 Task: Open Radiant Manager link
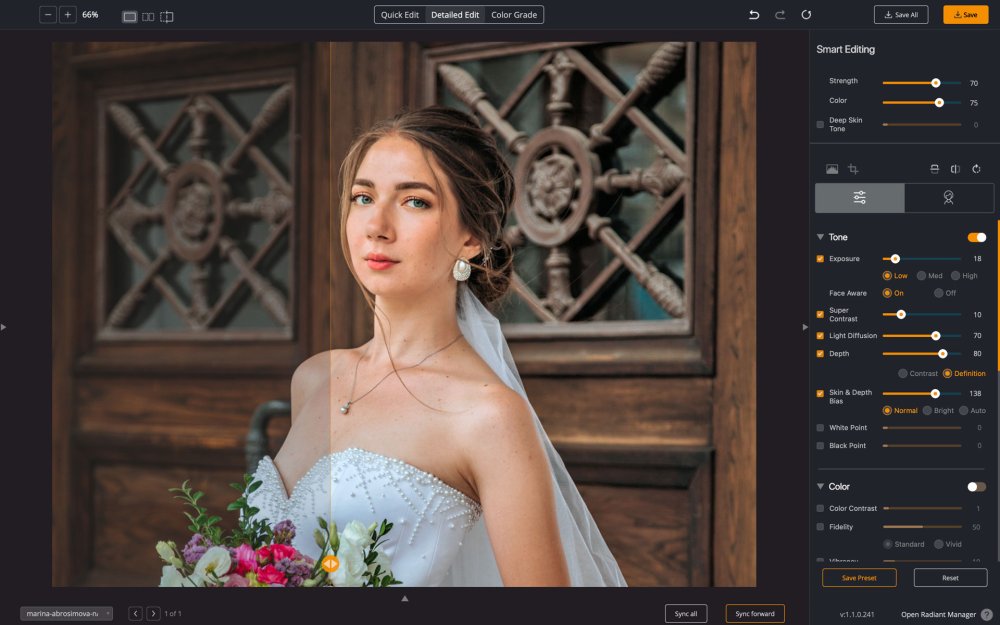(938, 614)
